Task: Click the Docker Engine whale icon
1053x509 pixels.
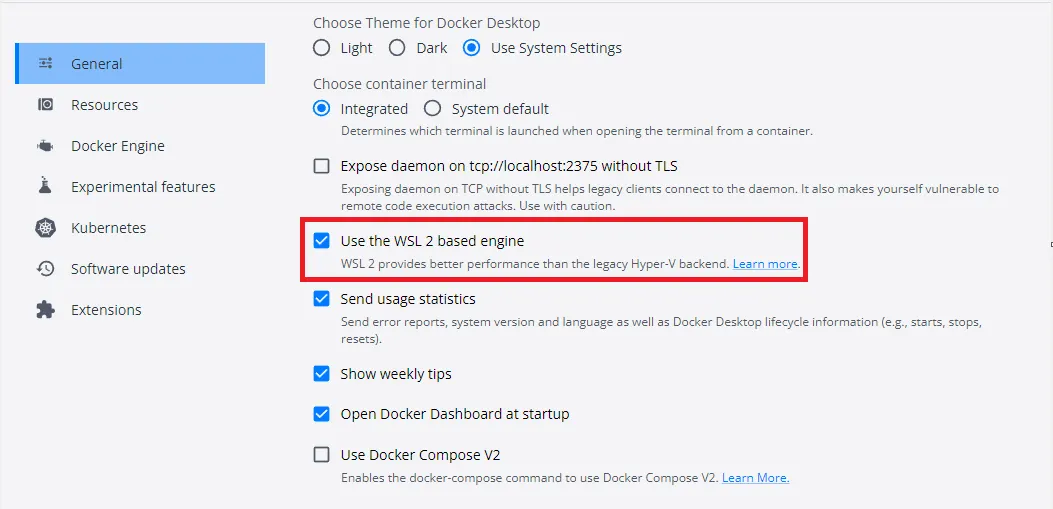Action: click(x=45, y=146)
